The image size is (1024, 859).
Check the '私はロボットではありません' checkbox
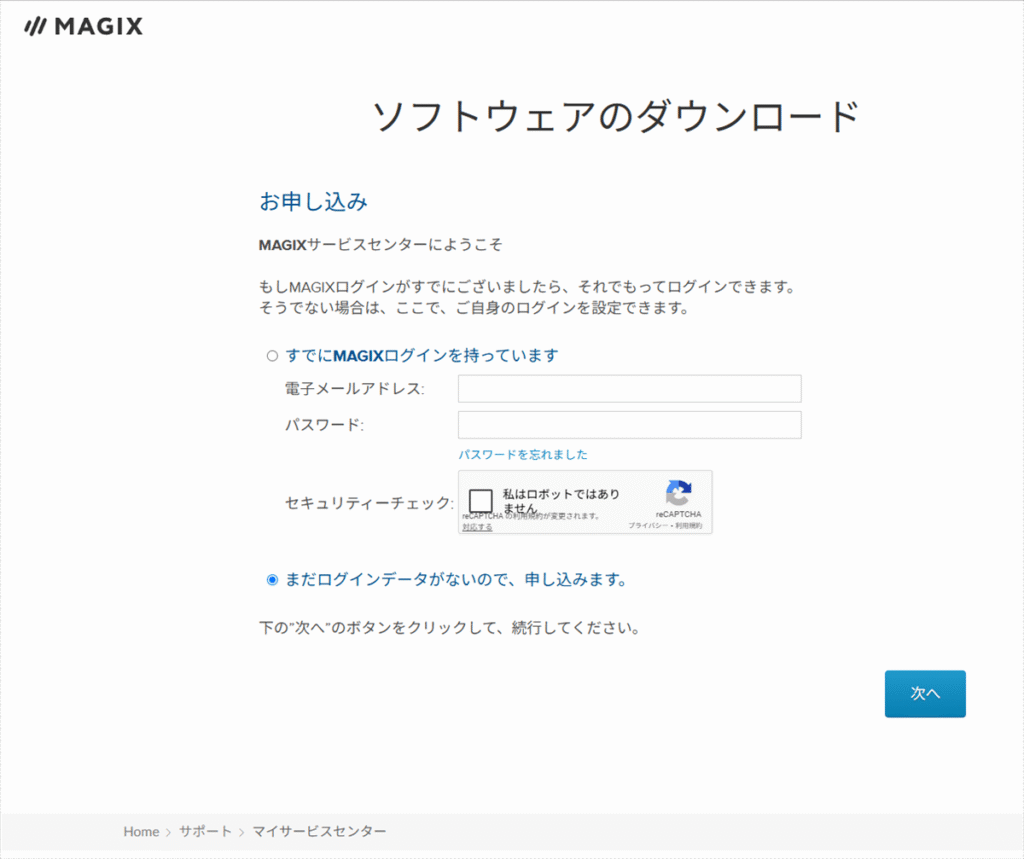coord(481,501)
